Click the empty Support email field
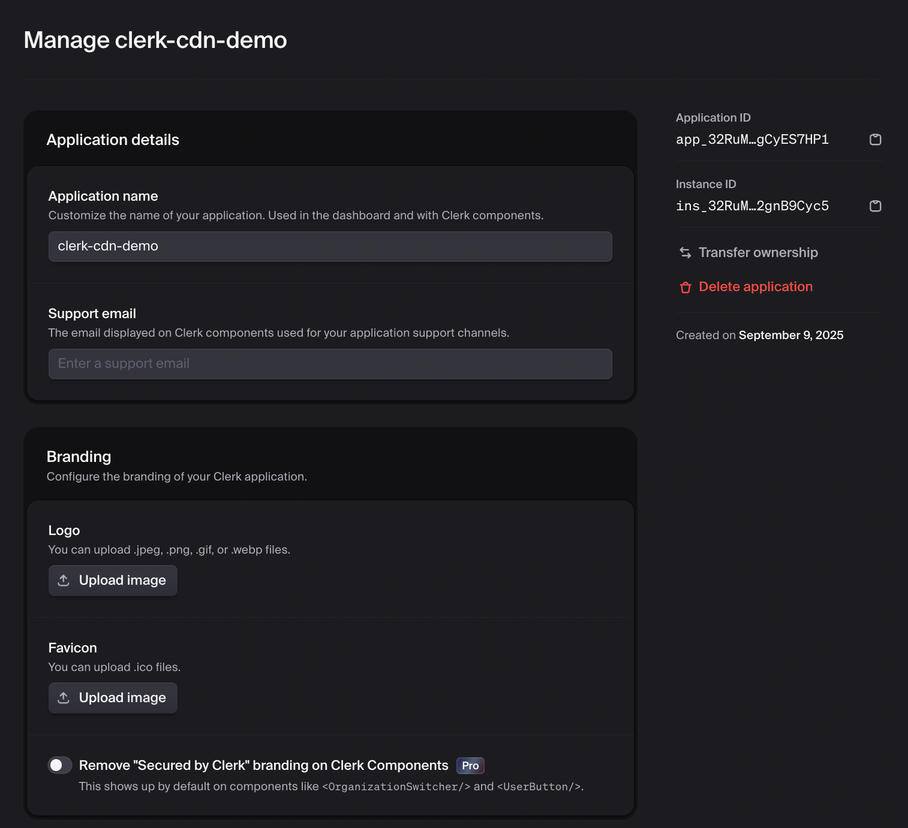The image size is (908, 828). 330,363
